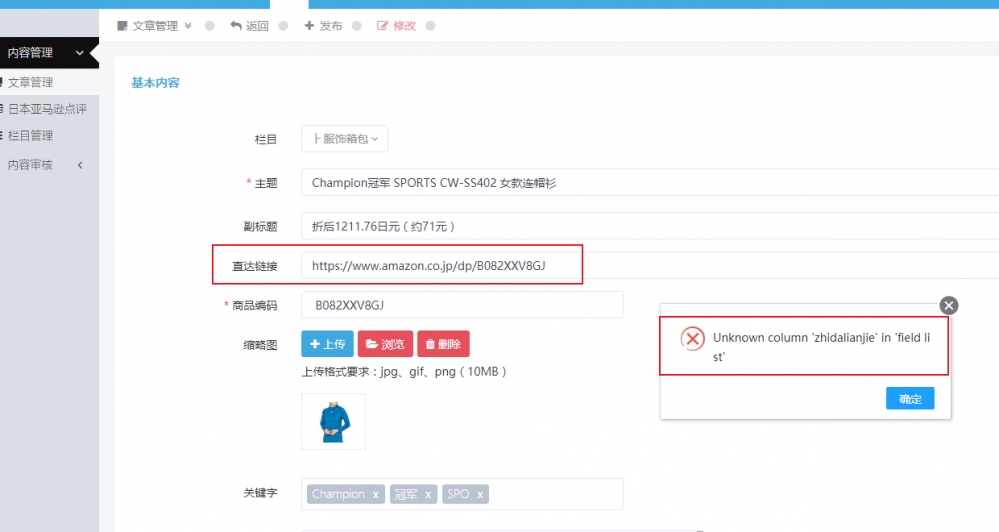
Task: Click the grey dot after 返回
Action: [284, 26]
